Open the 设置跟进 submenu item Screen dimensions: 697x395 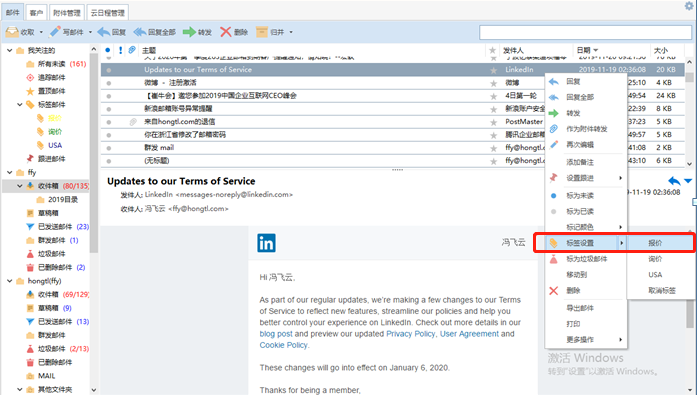[586, 178]
